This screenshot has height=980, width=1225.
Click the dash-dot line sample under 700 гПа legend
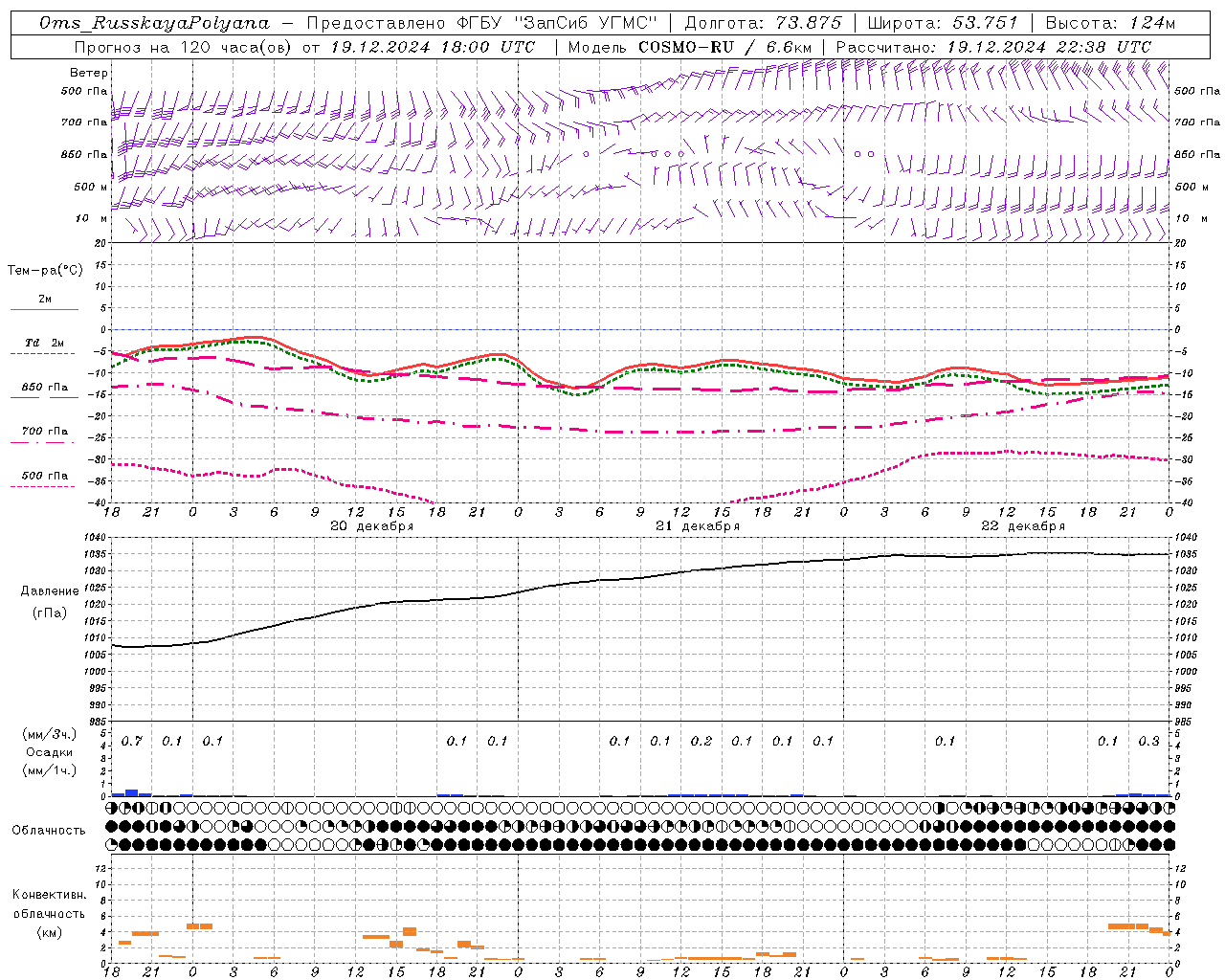44,441
